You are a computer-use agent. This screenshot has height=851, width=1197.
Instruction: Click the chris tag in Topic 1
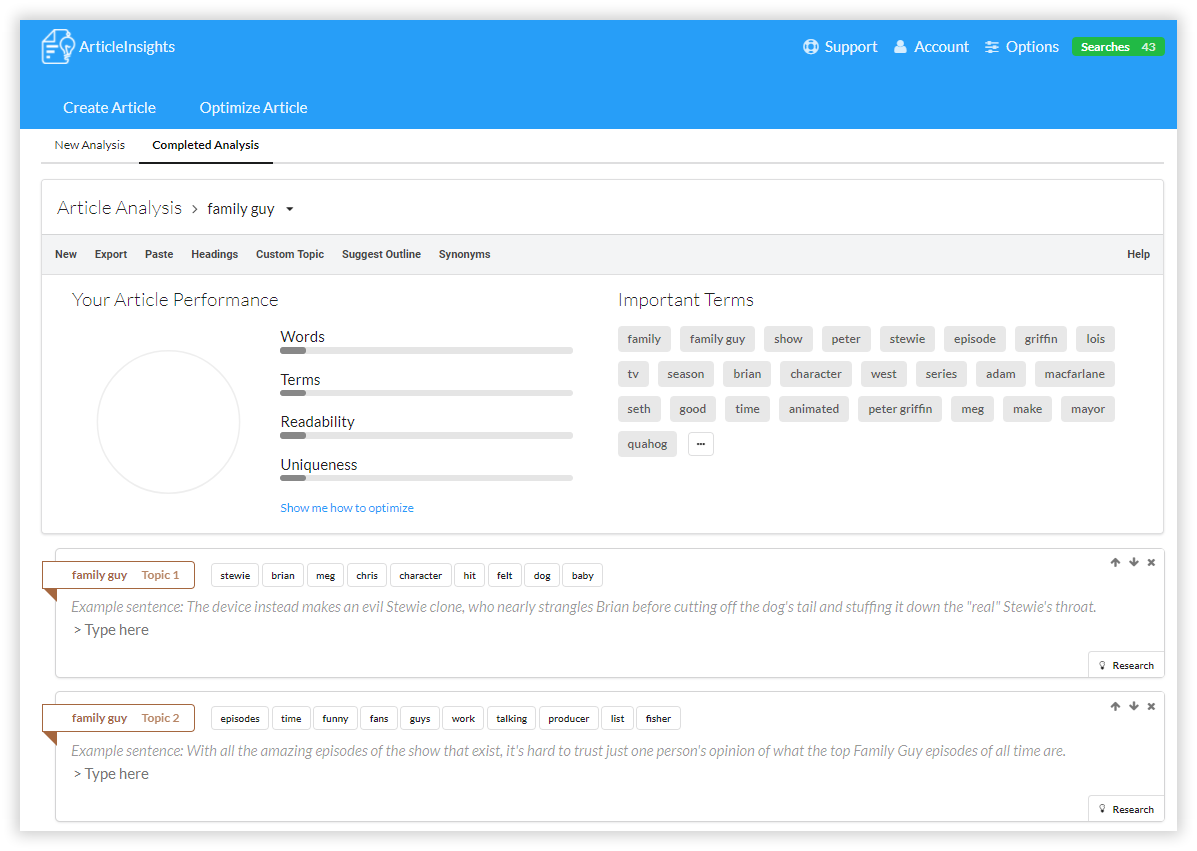point(367,575)
